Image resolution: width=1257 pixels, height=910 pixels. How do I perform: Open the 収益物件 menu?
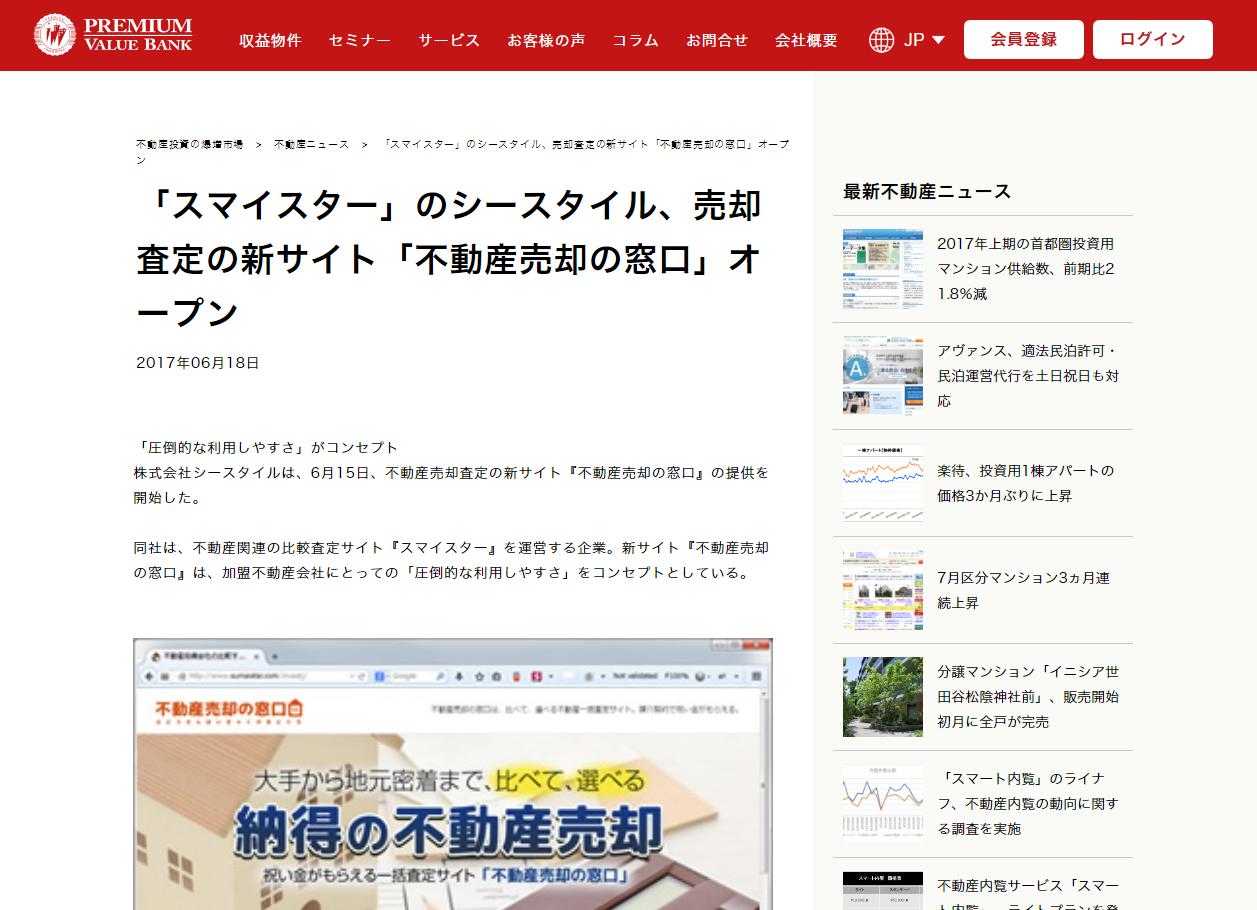pos(270,40)
